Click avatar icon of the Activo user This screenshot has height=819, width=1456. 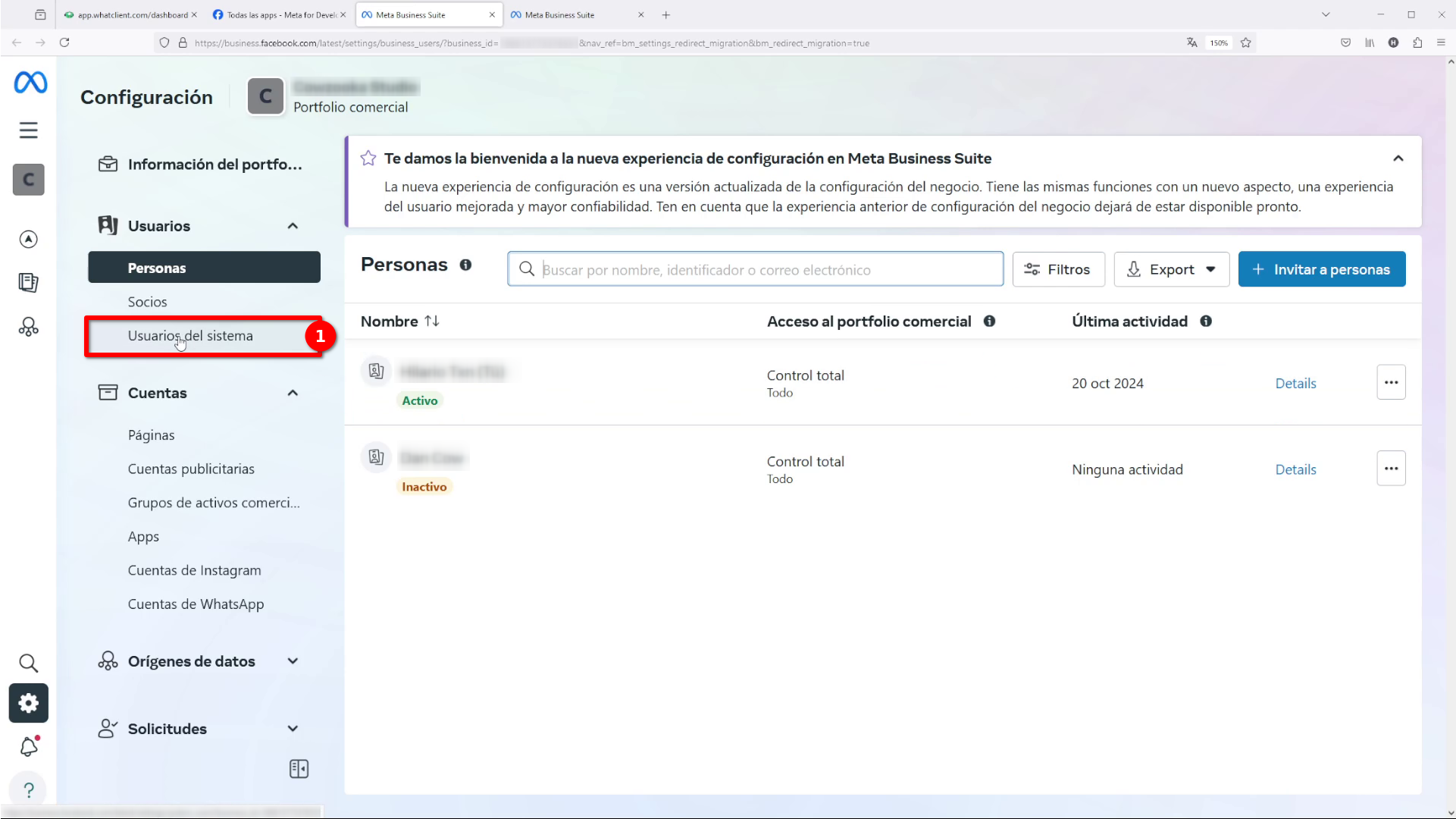[376, 371]
